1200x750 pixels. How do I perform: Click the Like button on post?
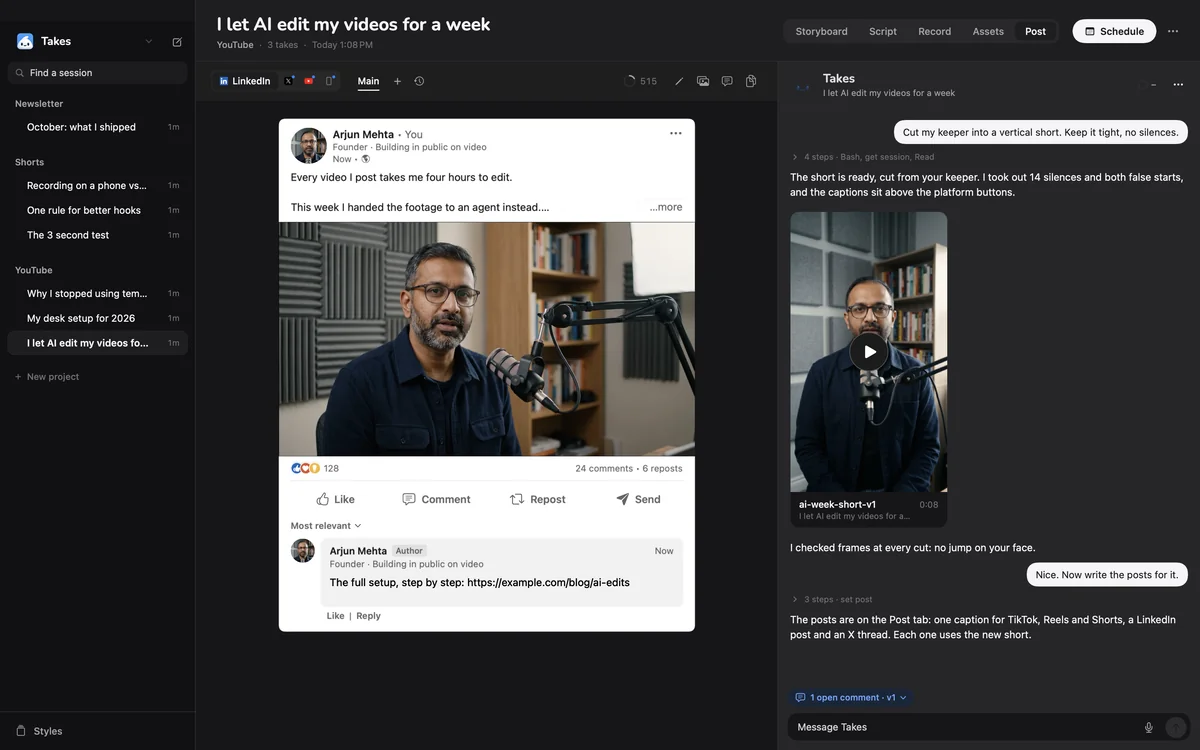click(x=335, y=499)
